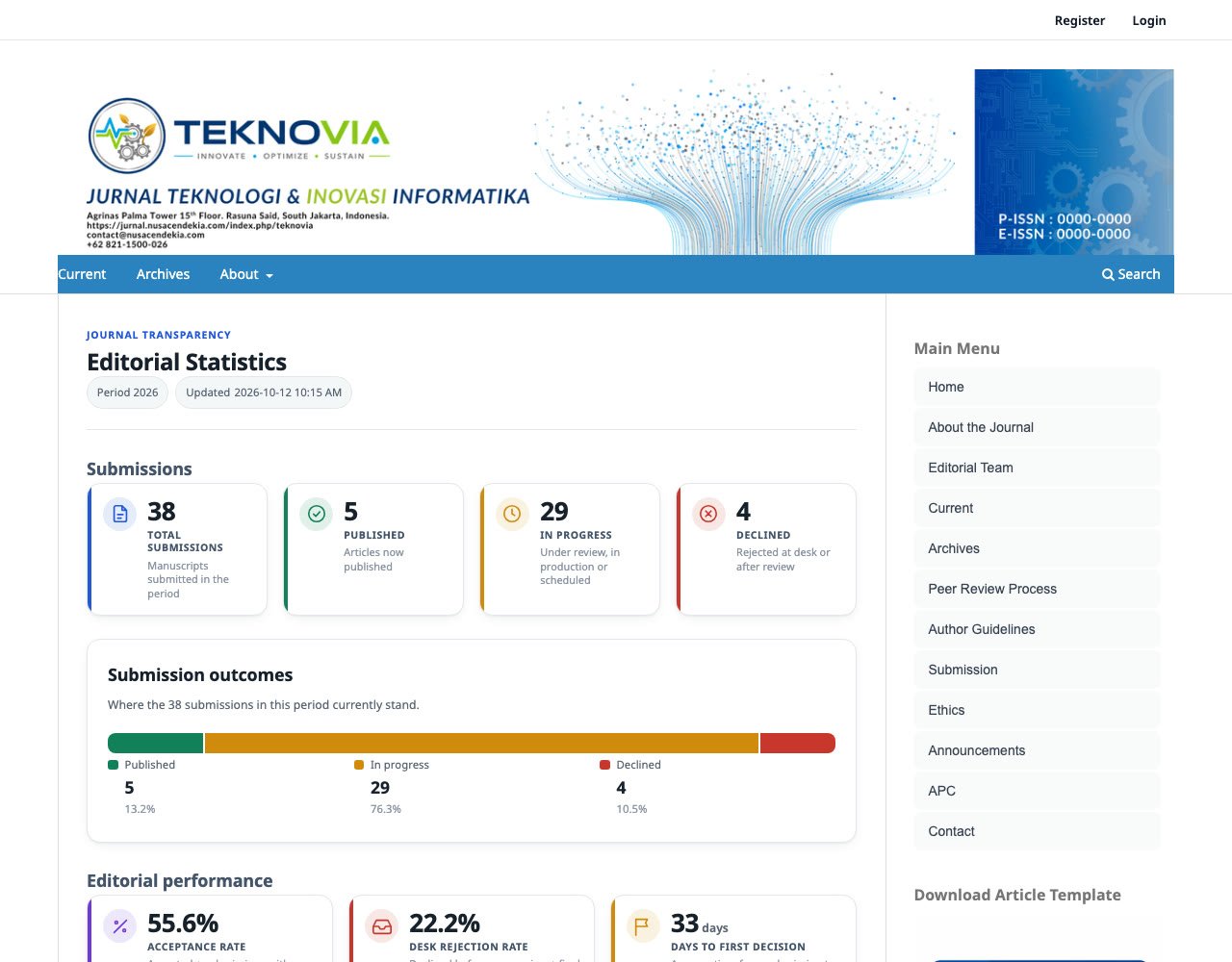Open Archives in the blue navigation bar
This screenshot has width=1232, height=962.
coord(163,274)
